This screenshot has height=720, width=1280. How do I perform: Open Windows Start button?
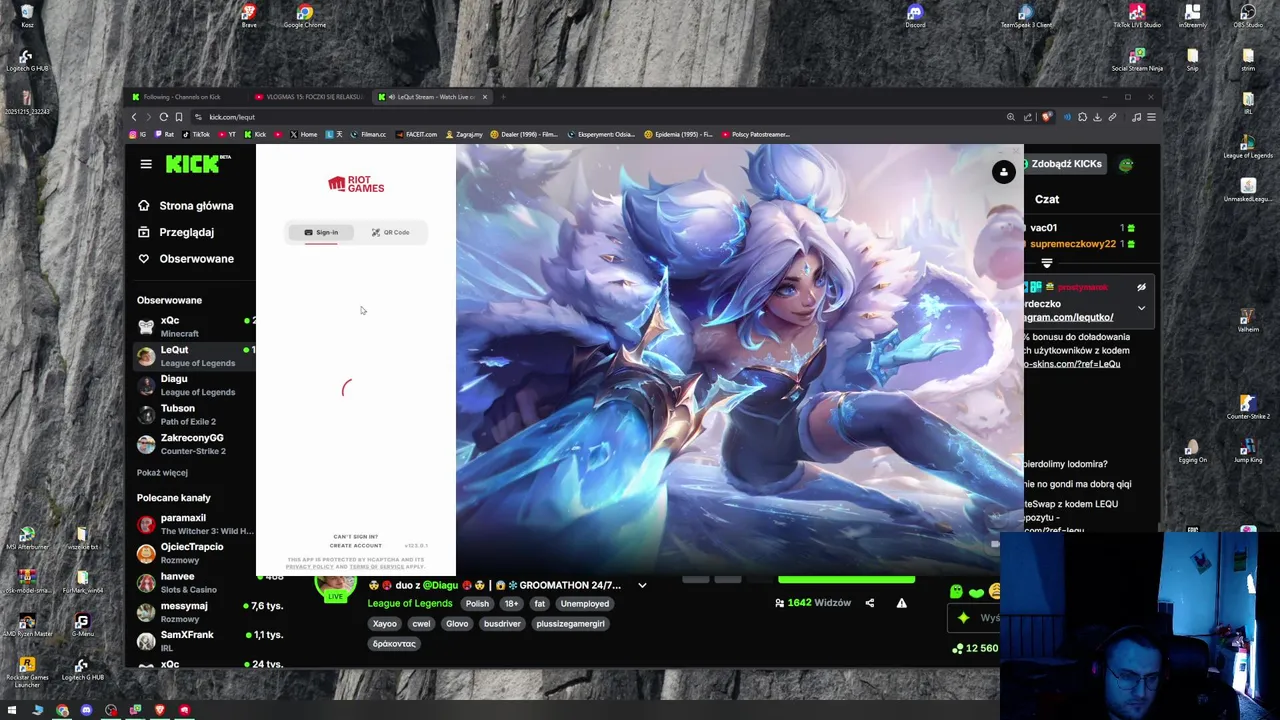click(x=12, y=710)
